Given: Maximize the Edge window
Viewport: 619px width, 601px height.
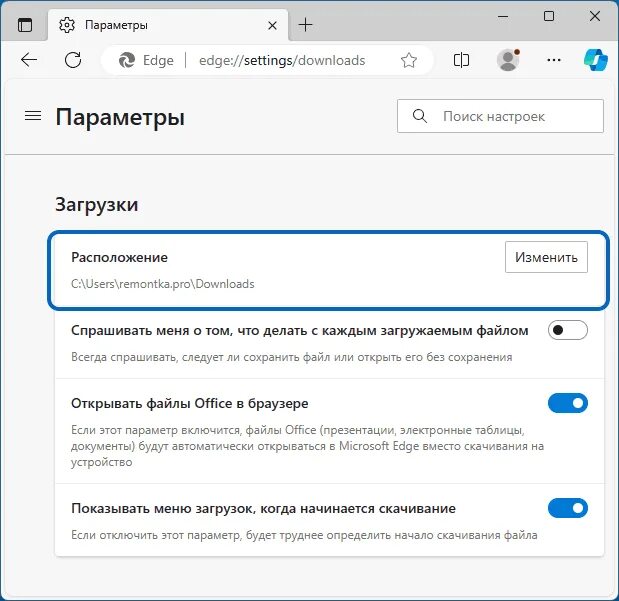Looking at the screenshot, I should tap(549, 17).
